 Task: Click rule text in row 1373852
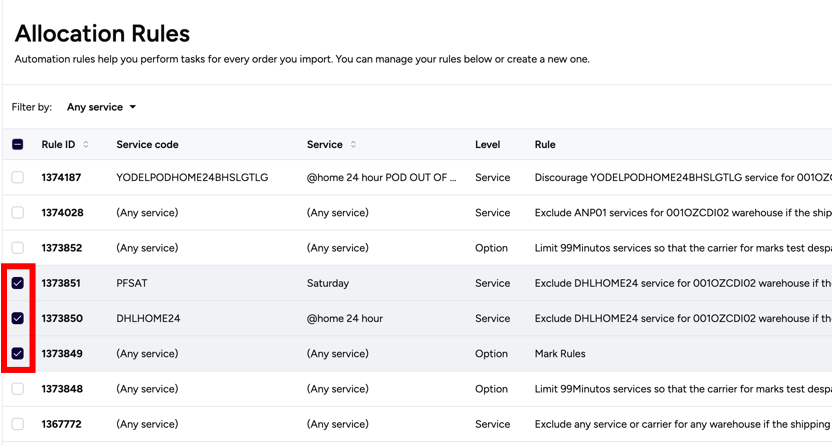pyautogui.click(x=683, y=248)
